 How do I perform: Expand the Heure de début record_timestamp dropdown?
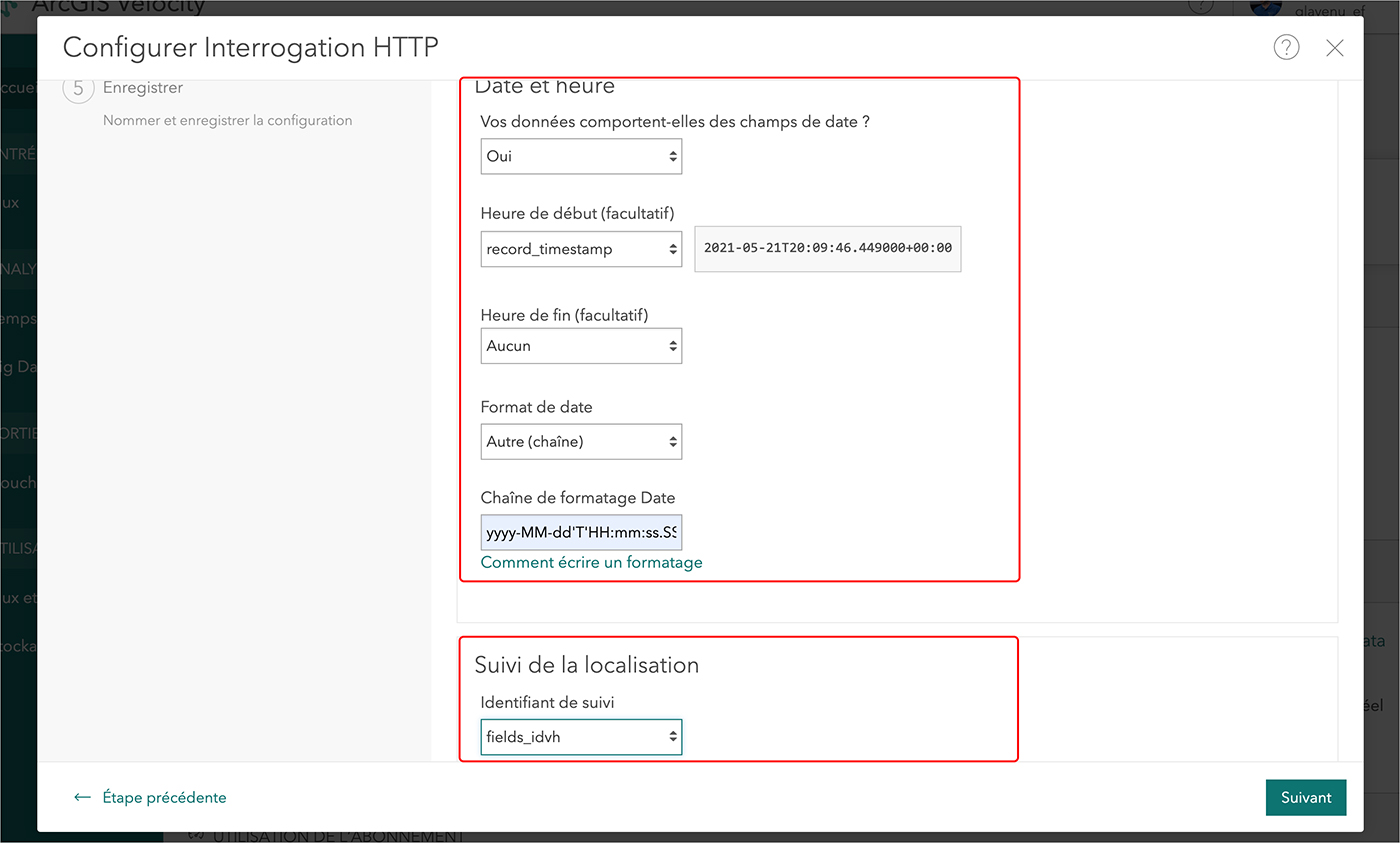click(581, 249)
